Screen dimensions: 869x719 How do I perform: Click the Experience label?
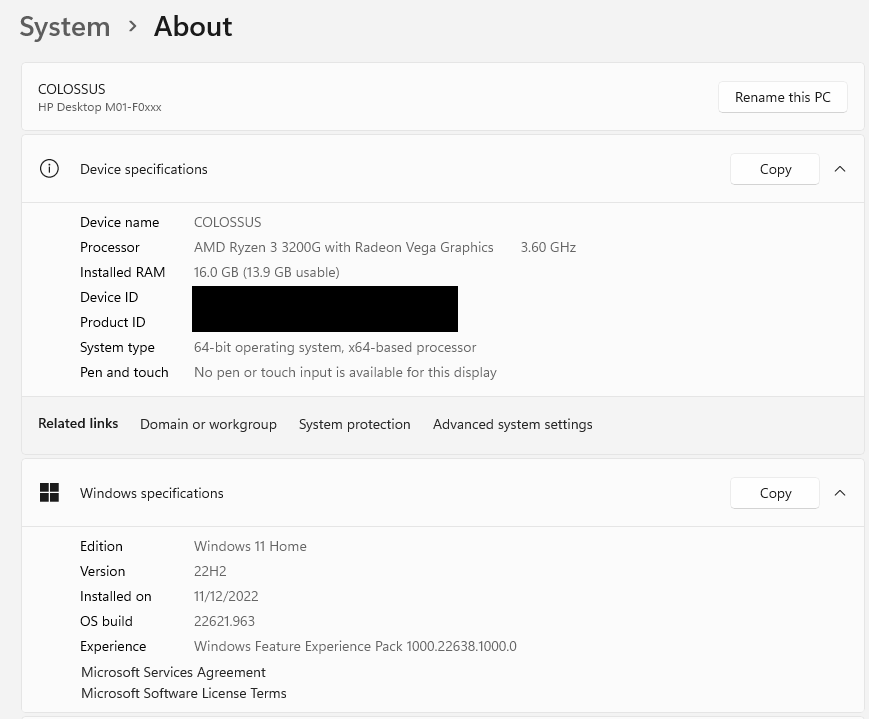pos(113,646)
